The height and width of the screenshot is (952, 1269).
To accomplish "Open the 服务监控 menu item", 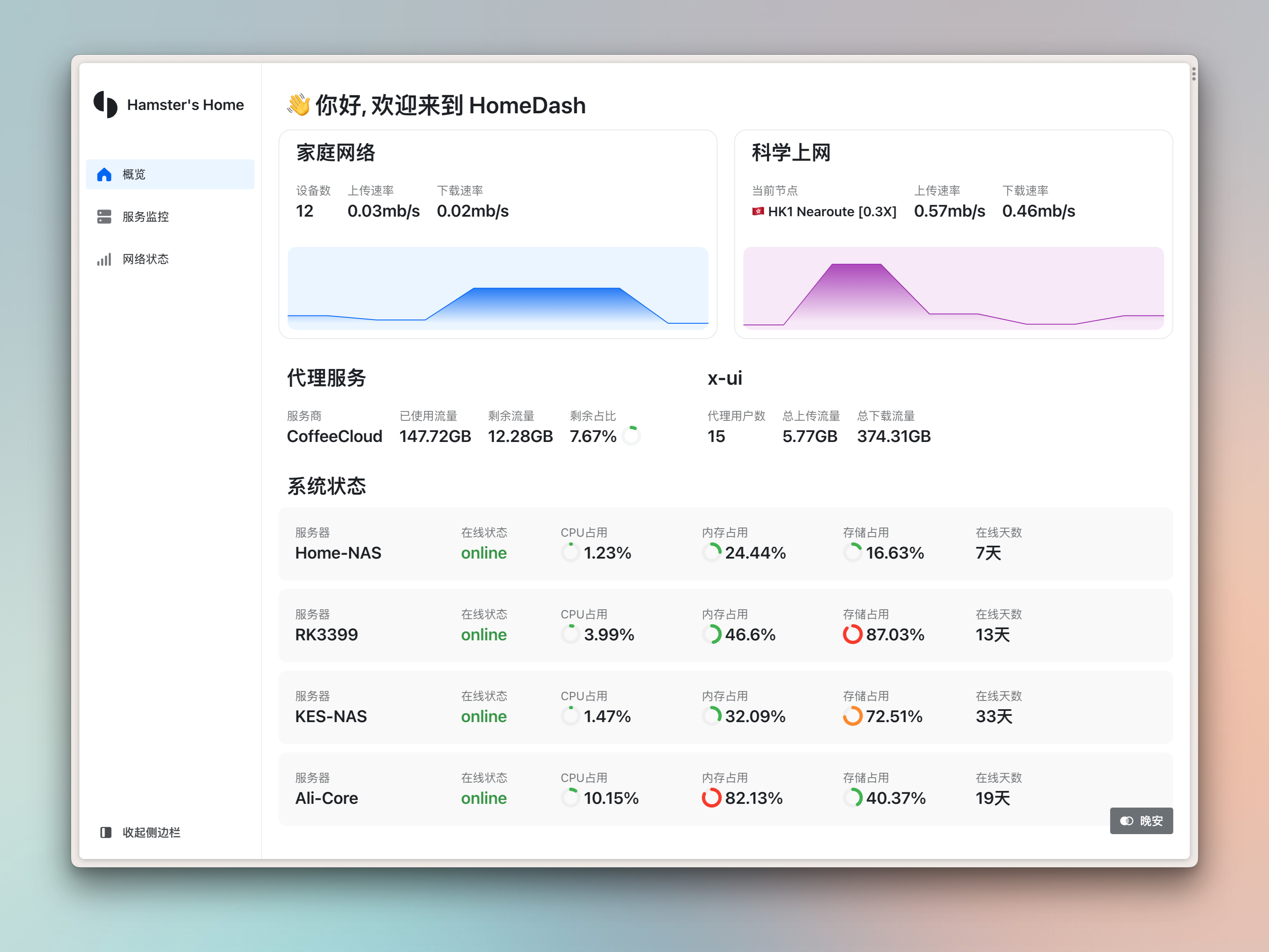I will tap(146, 216).
